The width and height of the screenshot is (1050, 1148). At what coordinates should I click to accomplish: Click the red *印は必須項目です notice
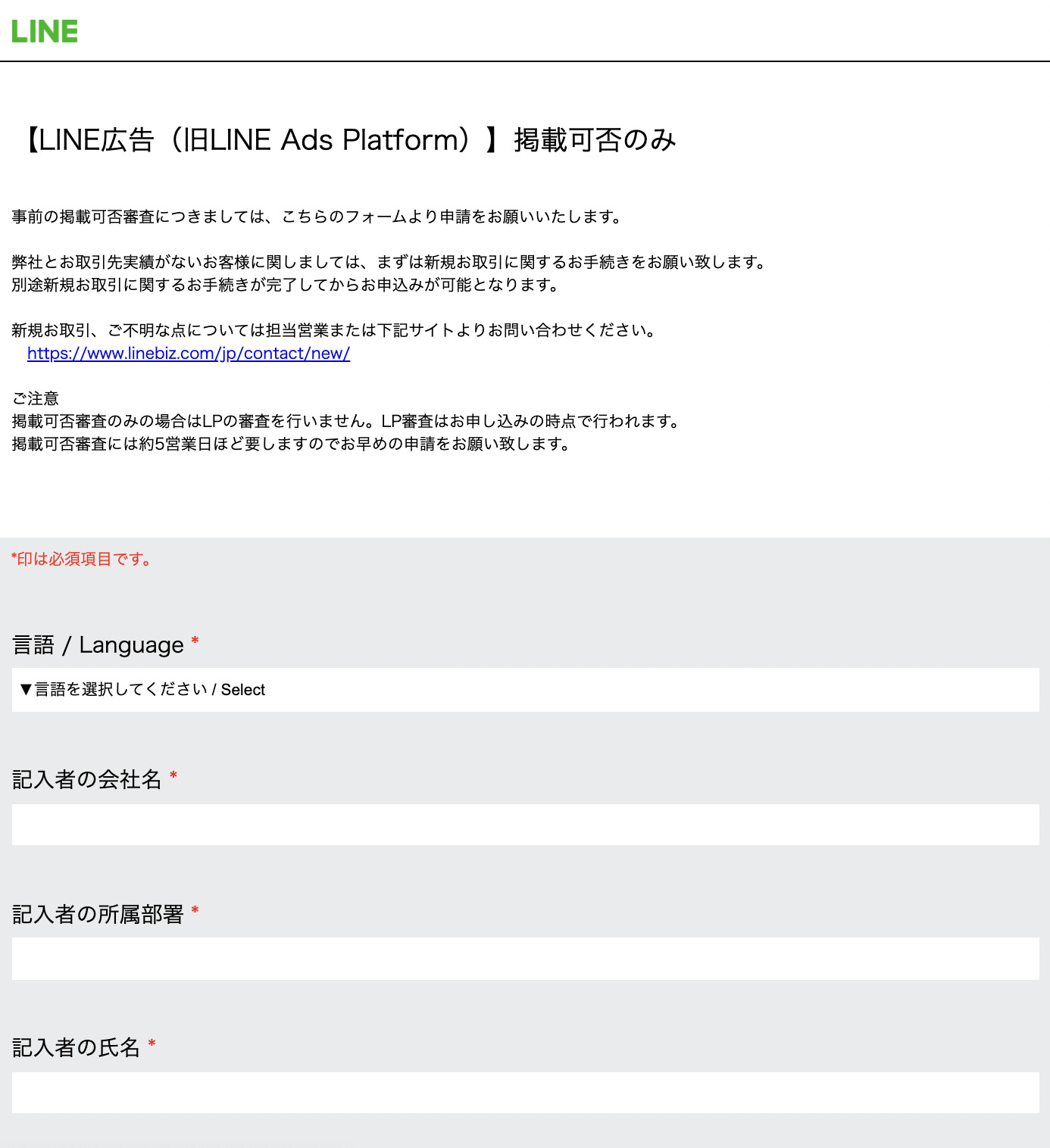[80, 560]
